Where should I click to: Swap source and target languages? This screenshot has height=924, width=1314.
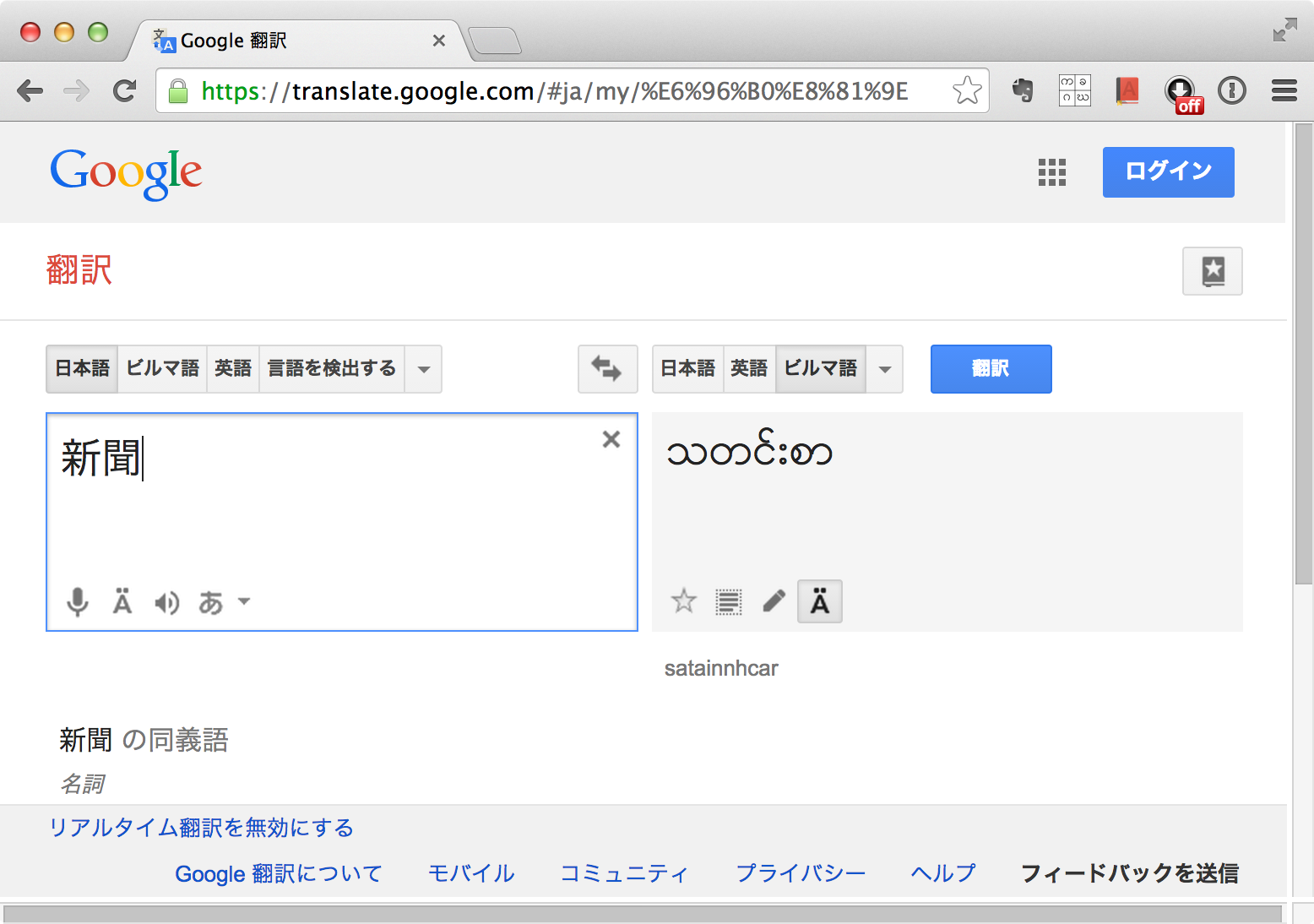point(607,369)
